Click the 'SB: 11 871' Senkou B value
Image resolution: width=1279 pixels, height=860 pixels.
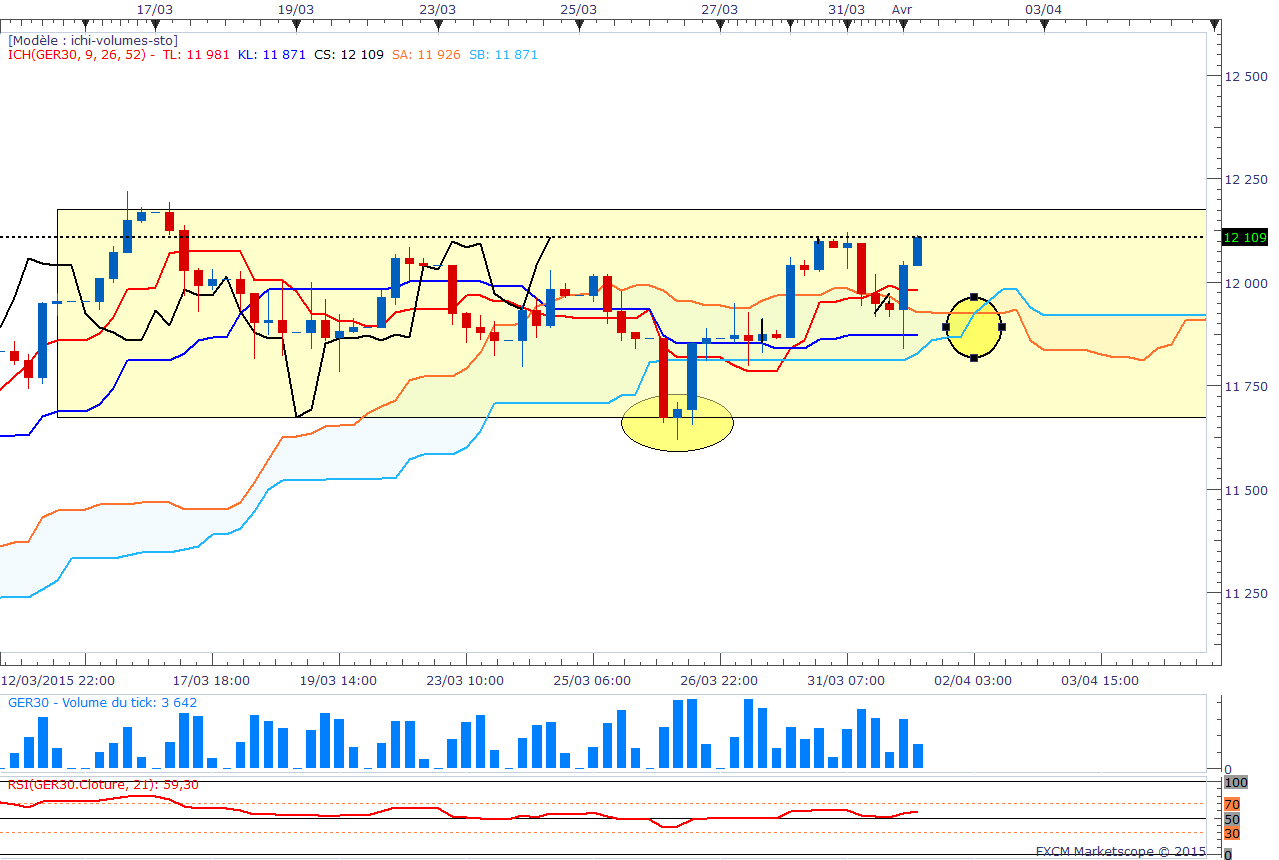[x=503, y=55]
